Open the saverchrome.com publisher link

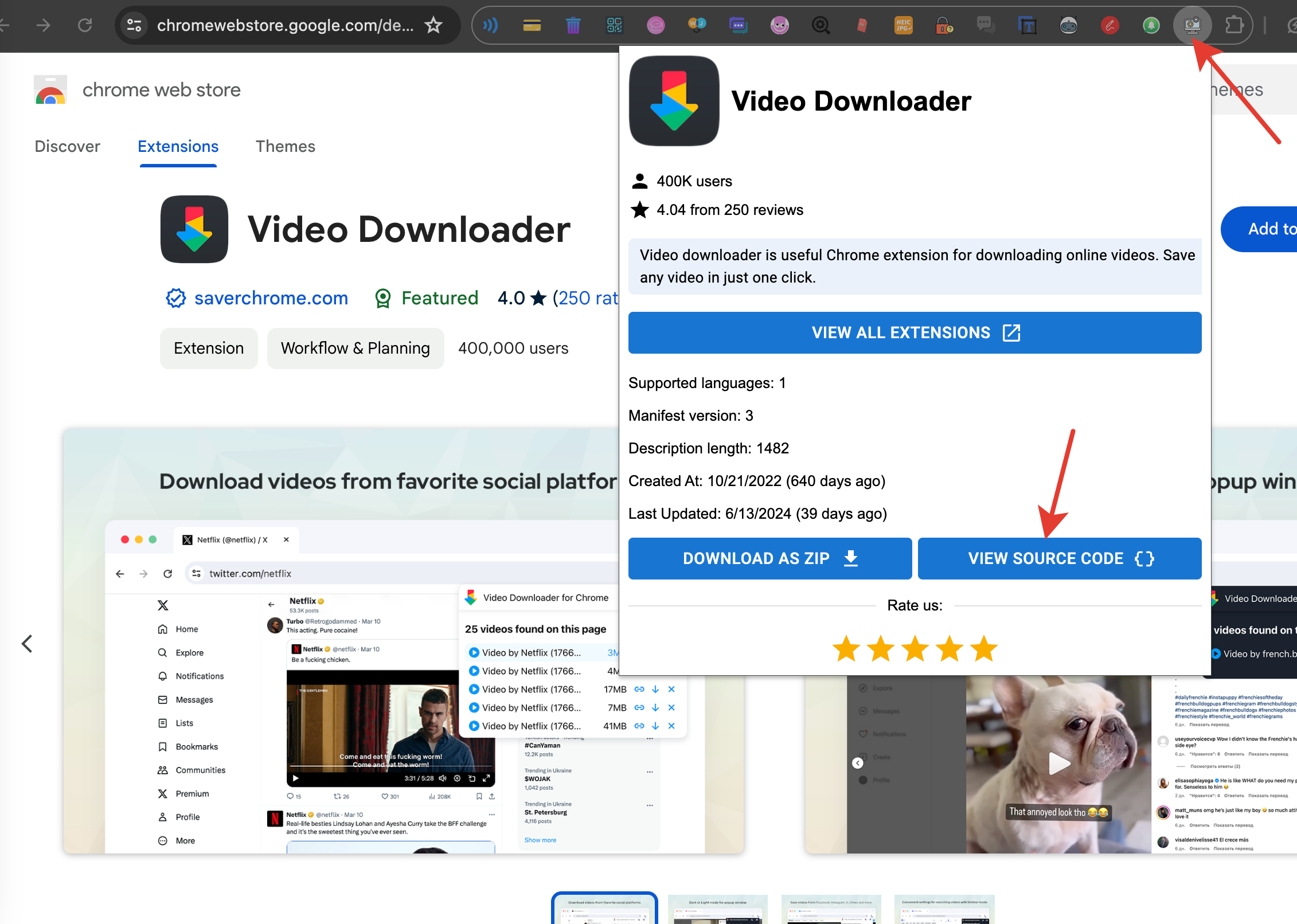pos(271,298)
